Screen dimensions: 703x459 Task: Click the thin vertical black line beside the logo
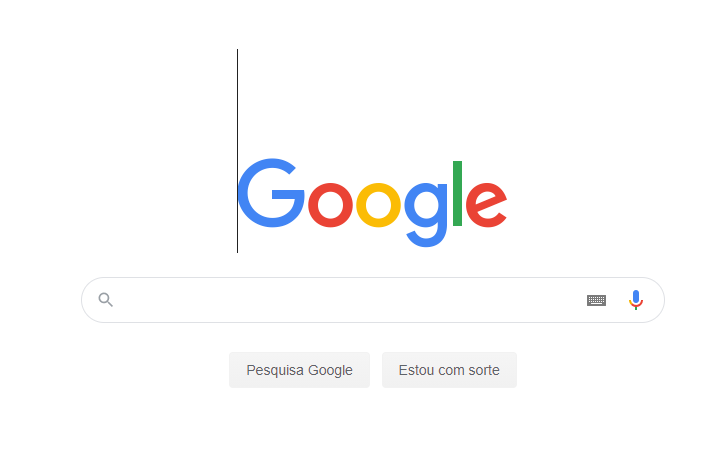(x=237, y=151)
